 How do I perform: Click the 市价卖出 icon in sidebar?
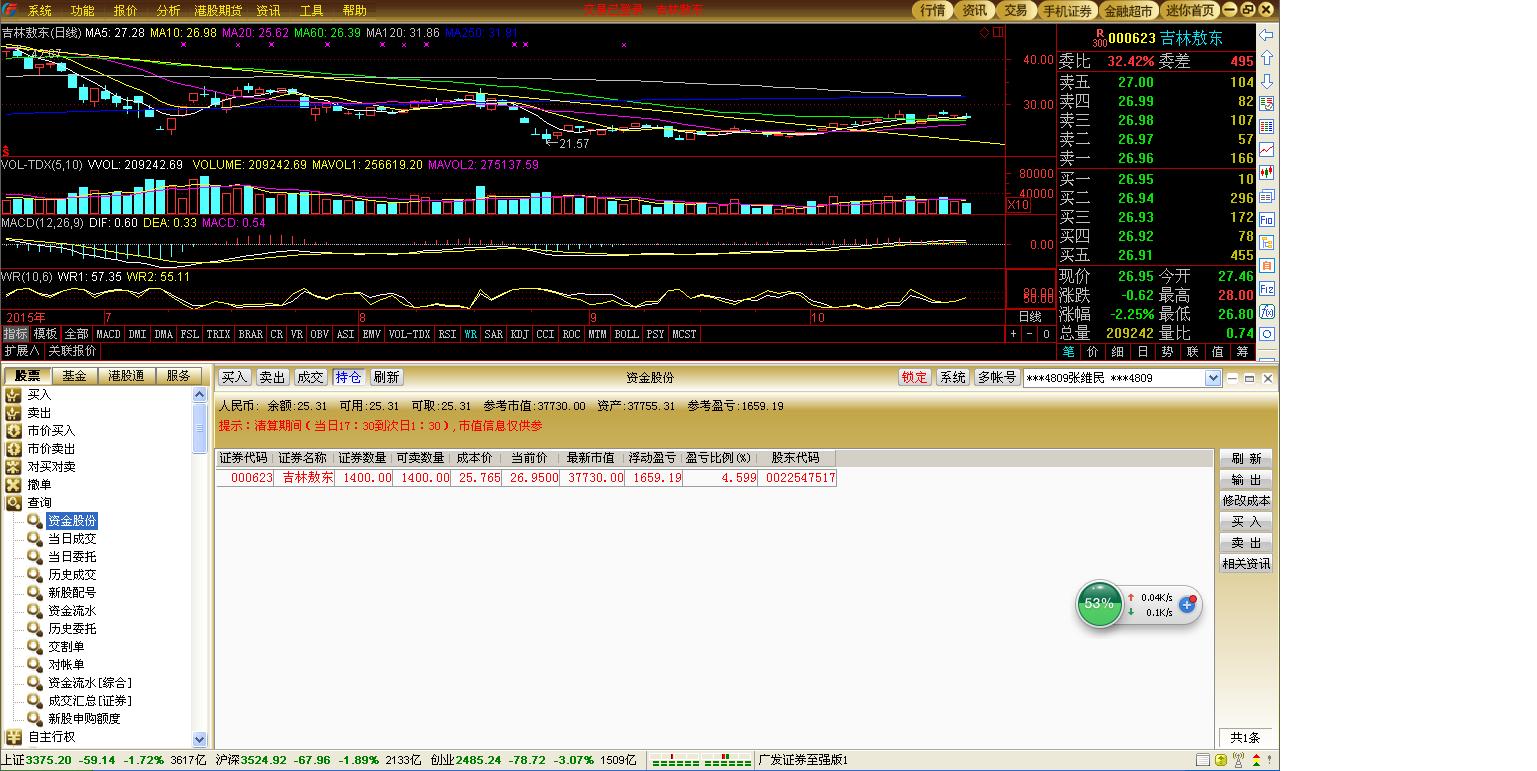point(13,449)
